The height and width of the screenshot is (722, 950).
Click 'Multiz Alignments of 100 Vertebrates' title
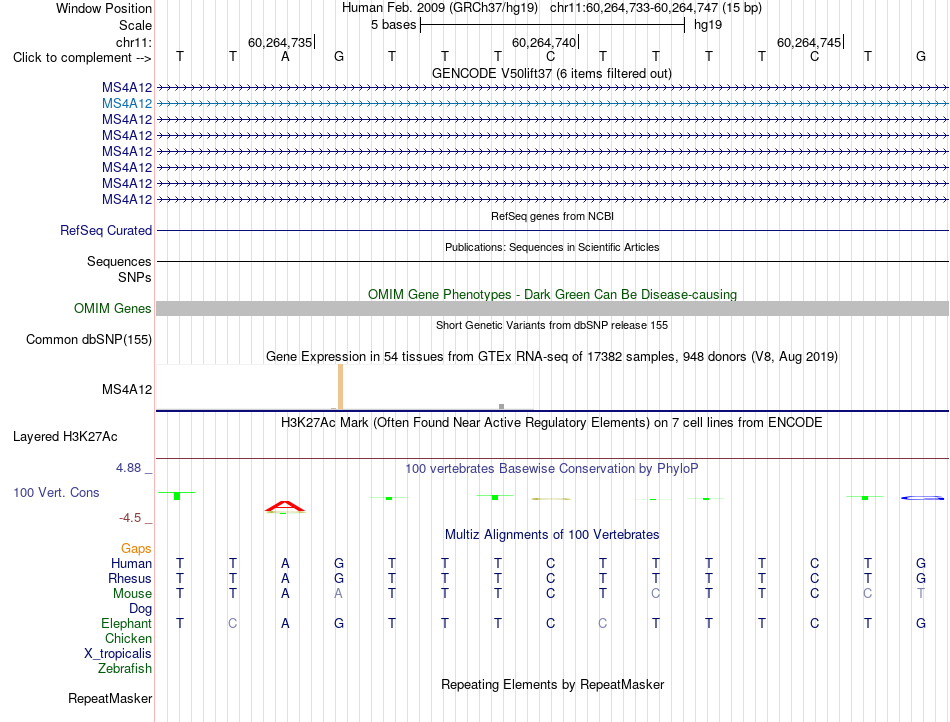point(552,534)
